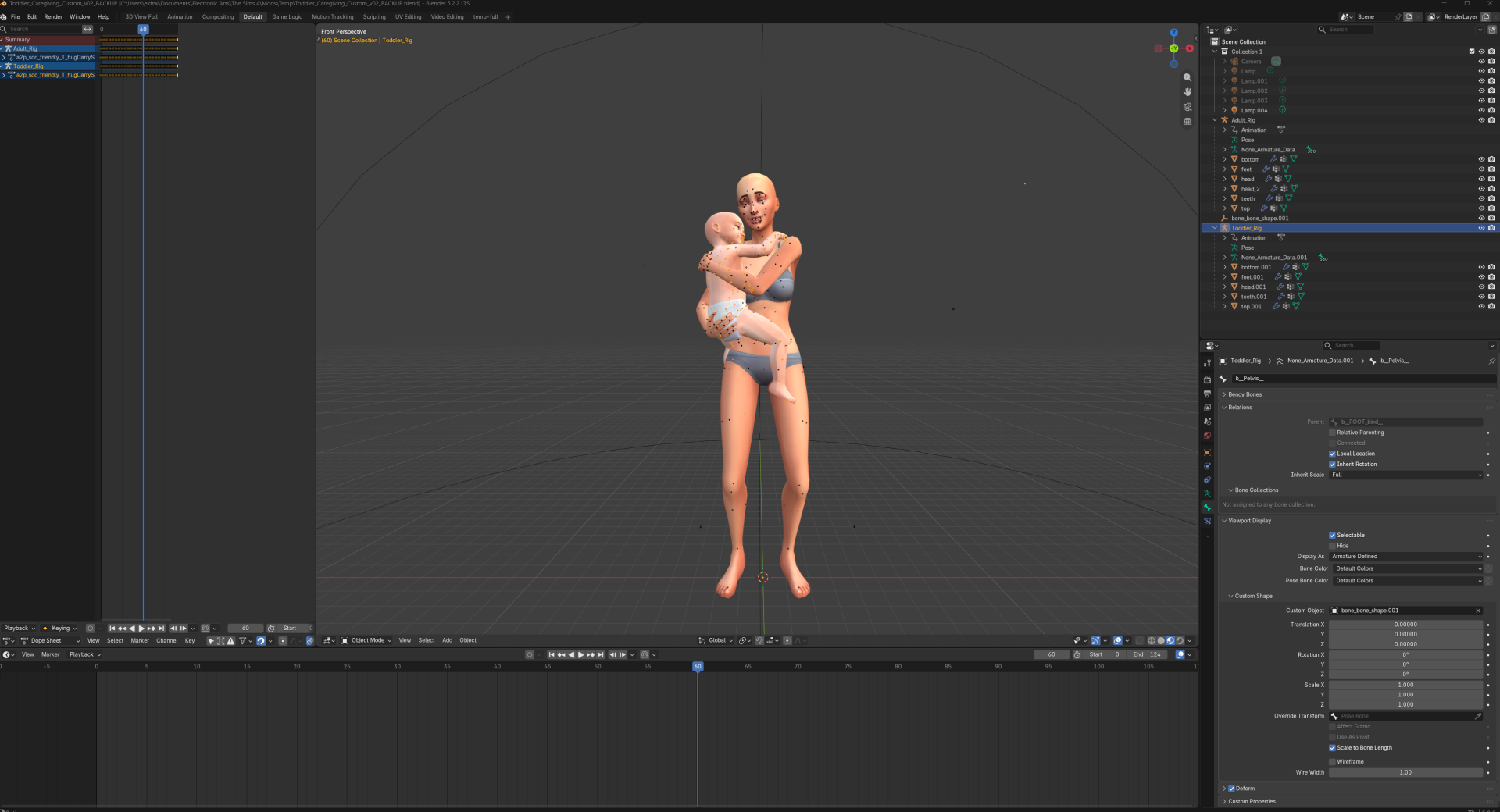
Task: Click the viewport zoom magnifier icon
Action: coord(1187,77)
